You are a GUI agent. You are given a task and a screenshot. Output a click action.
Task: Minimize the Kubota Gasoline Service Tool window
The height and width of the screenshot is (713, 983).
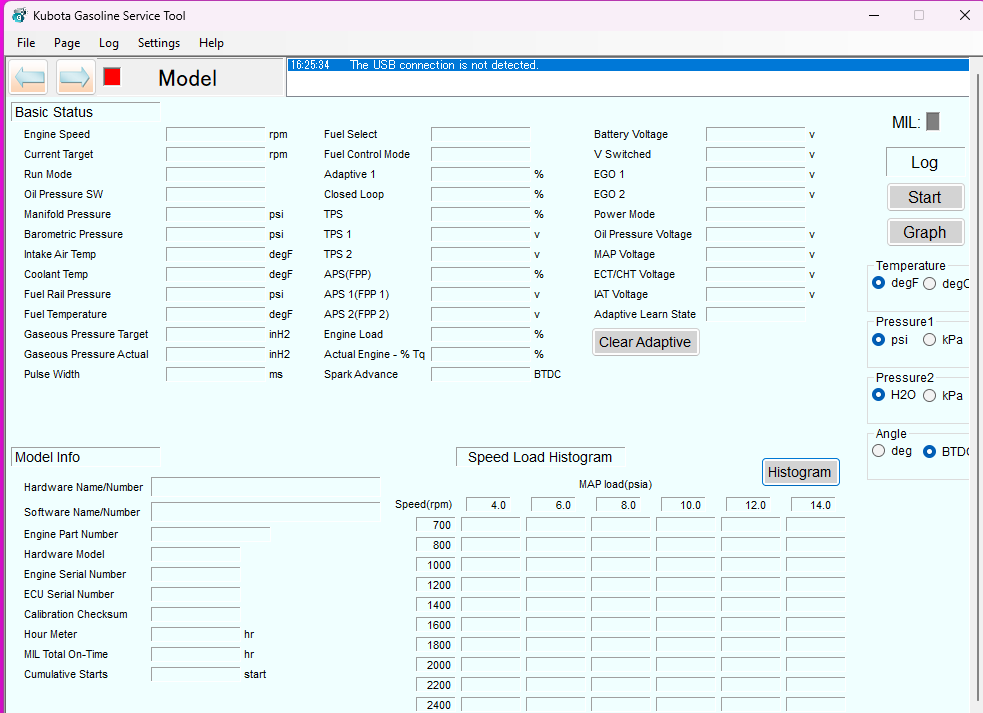[875, 15]
